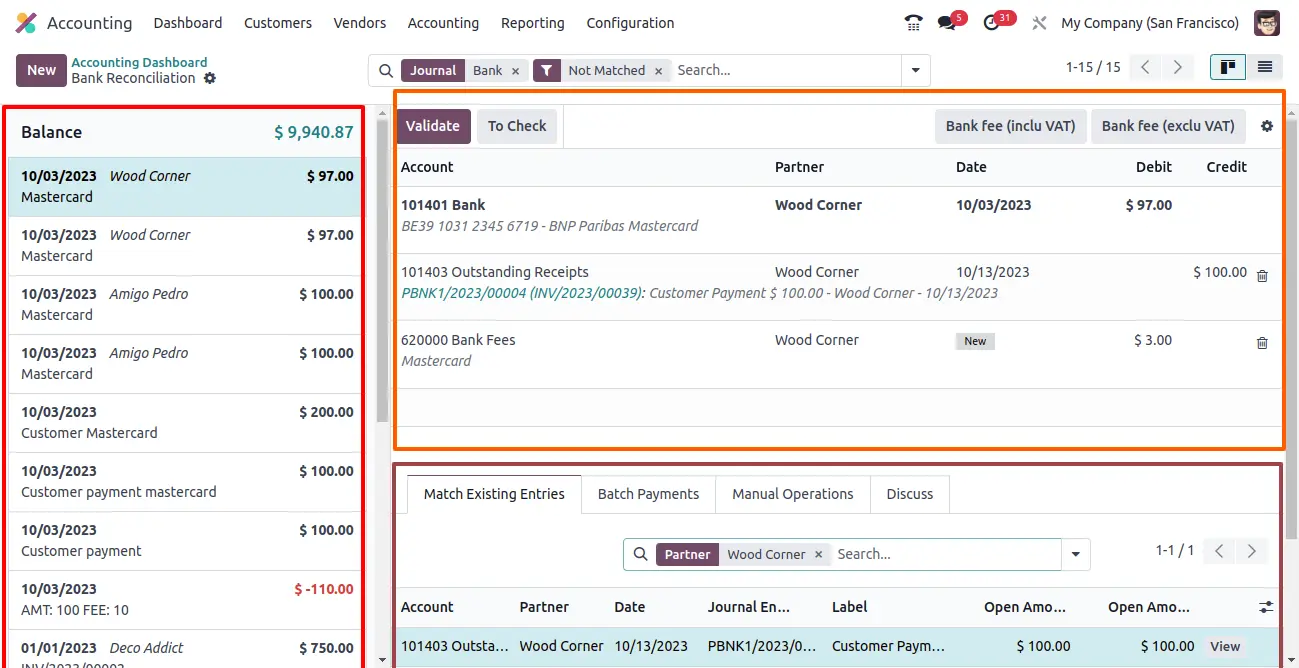The image size is (1299, 668).
Task: Click the 620000 Bank Fees line
Action: (838, 354)
